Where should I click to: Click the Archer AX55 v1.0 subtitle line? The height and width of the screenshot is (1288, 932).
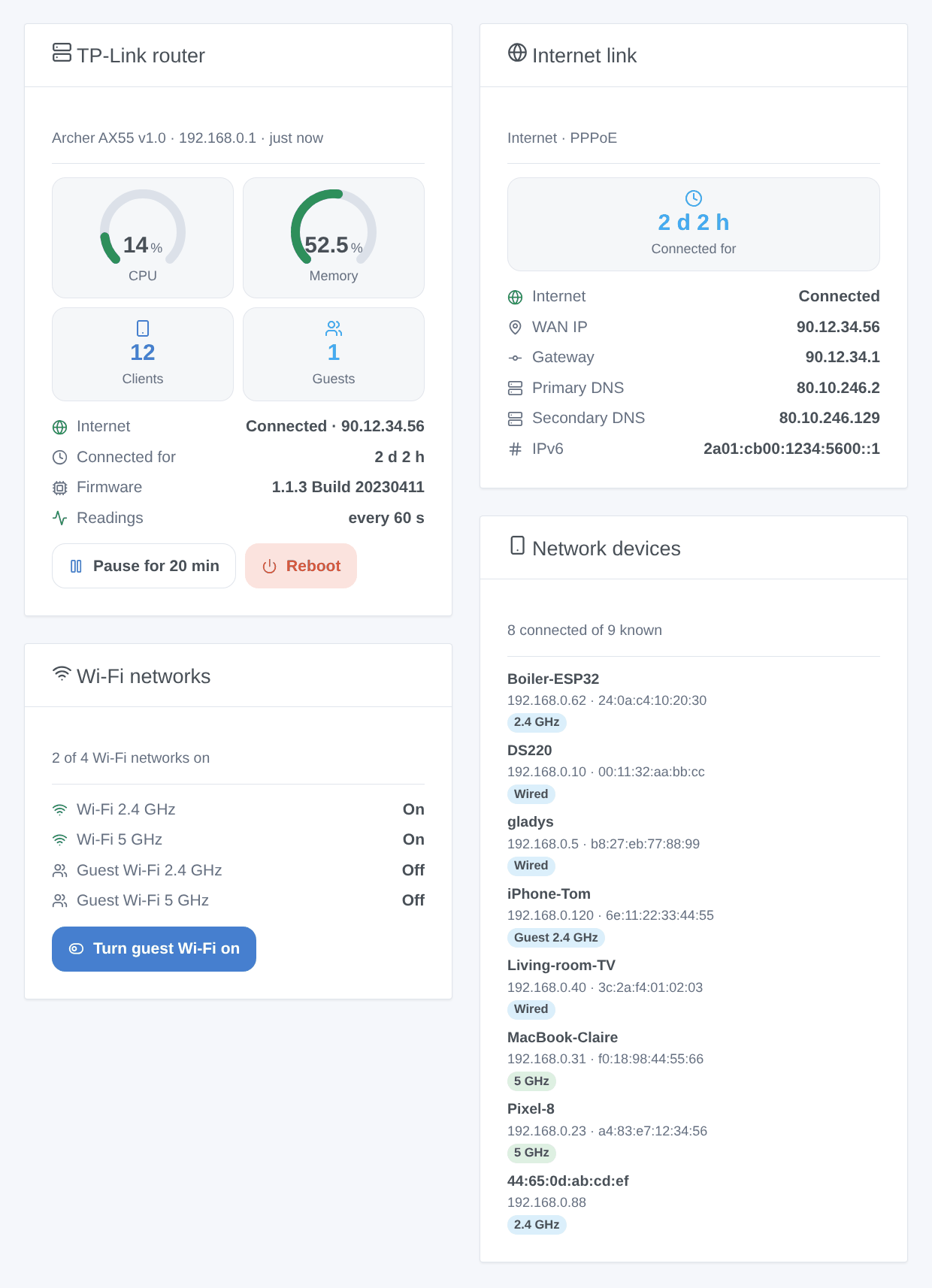point(187,138)
